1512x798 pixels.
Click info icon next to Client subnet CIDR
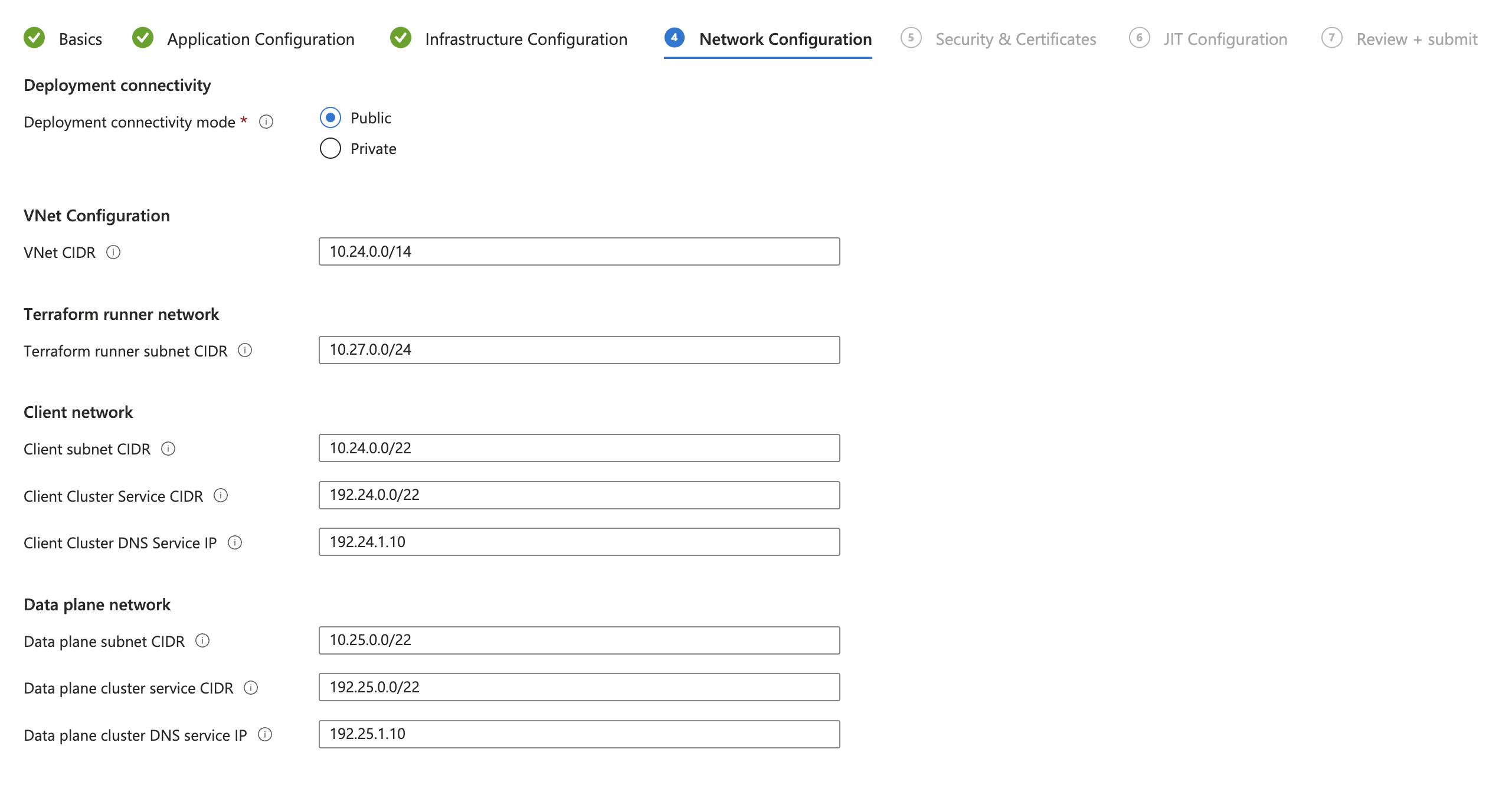click(168, 449)
